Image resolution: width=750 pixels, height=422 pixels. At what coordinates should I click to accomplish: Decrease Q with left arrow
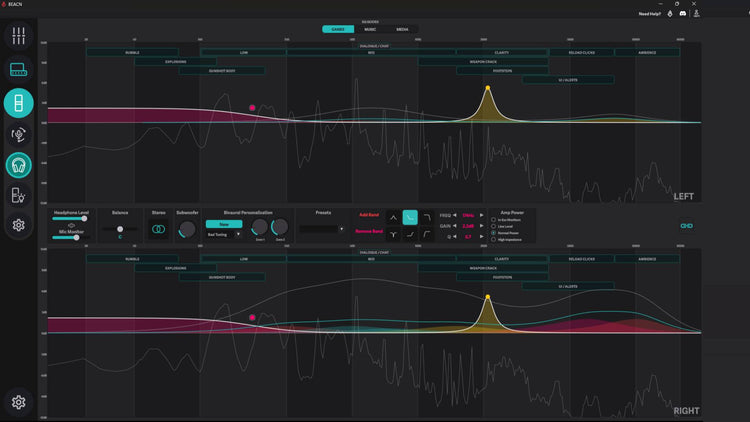[x=455, y=236]
